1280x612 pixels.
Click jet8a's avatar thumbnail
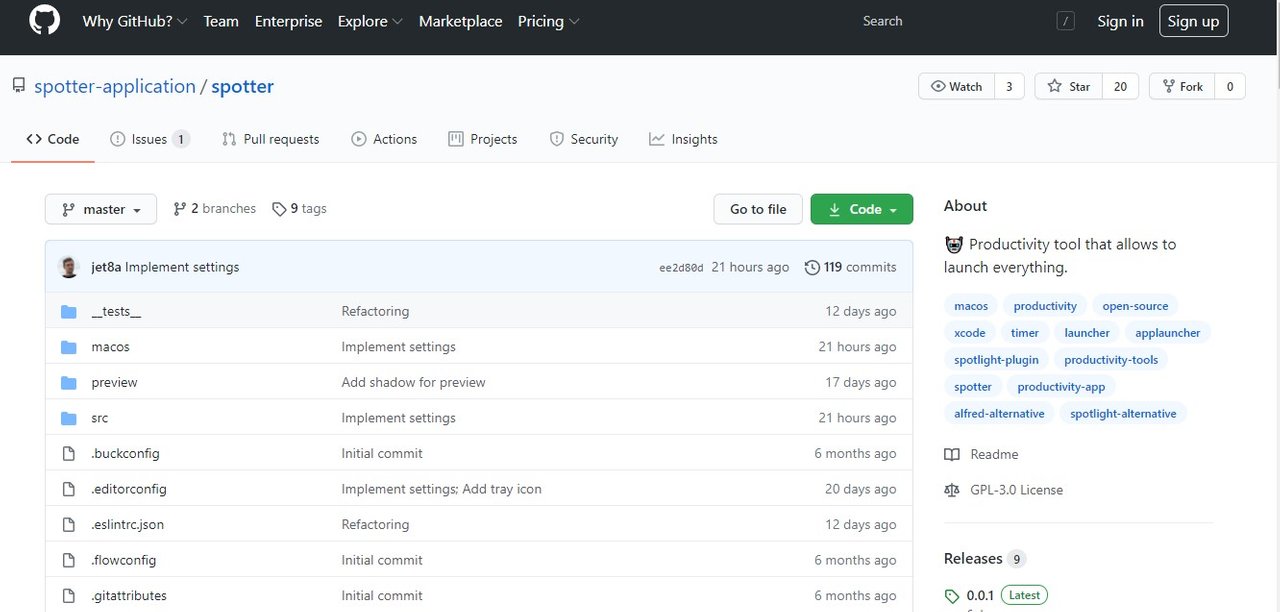(x=69, y=267)
